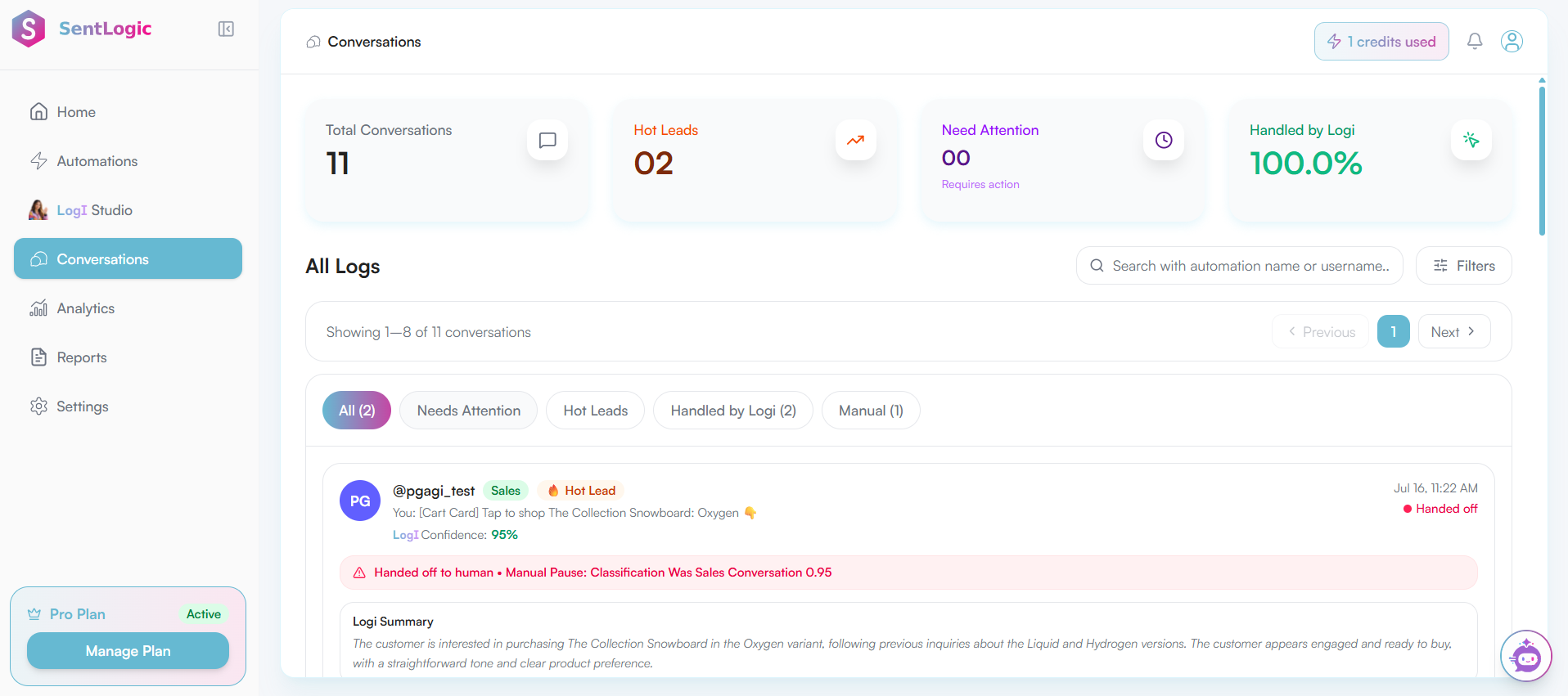Click the @pgagi_test username

pos(434,491)
